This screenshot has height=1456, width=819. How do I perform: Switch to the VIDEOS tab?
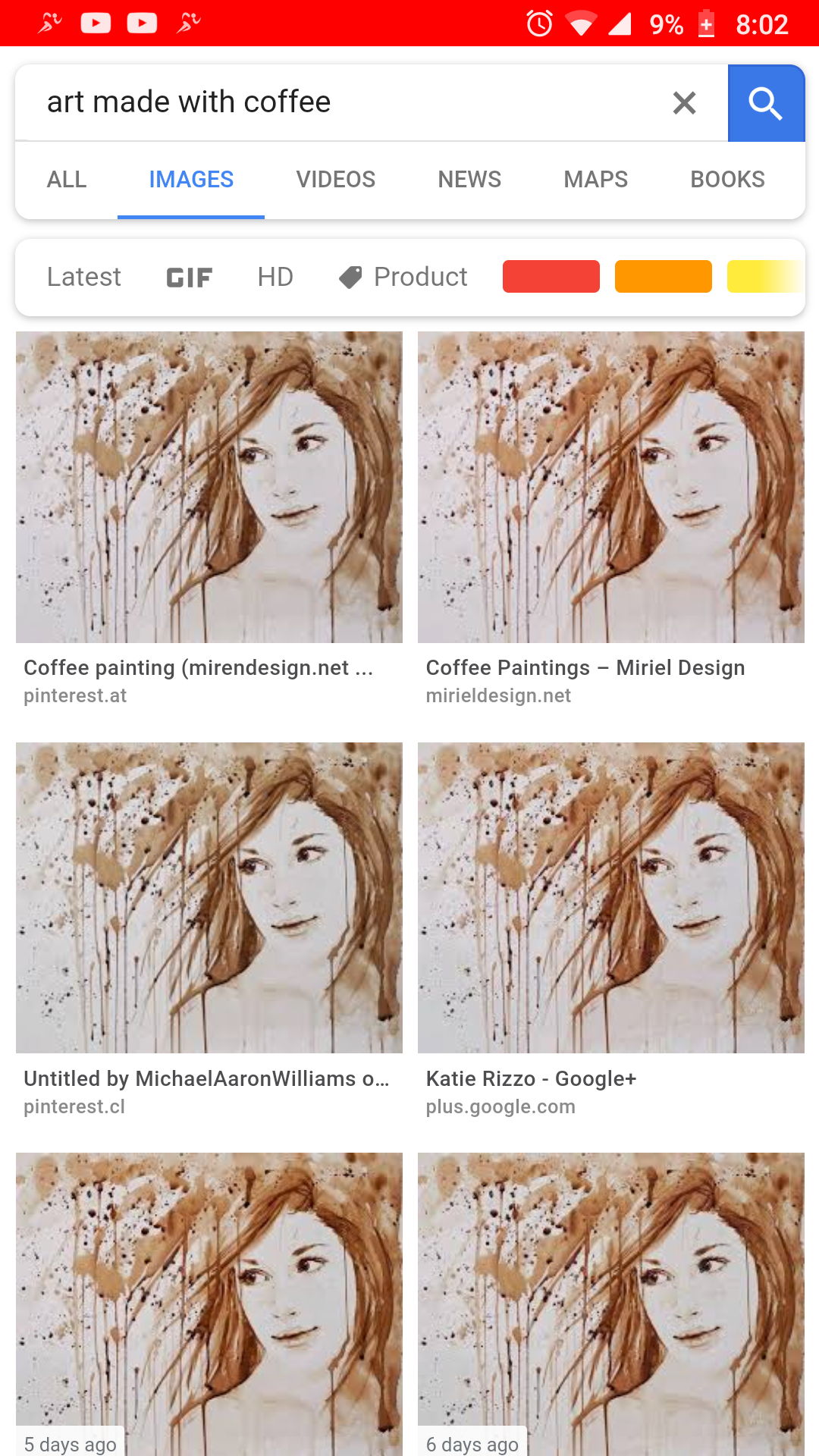pyautogui.click(x=335, y=180)
